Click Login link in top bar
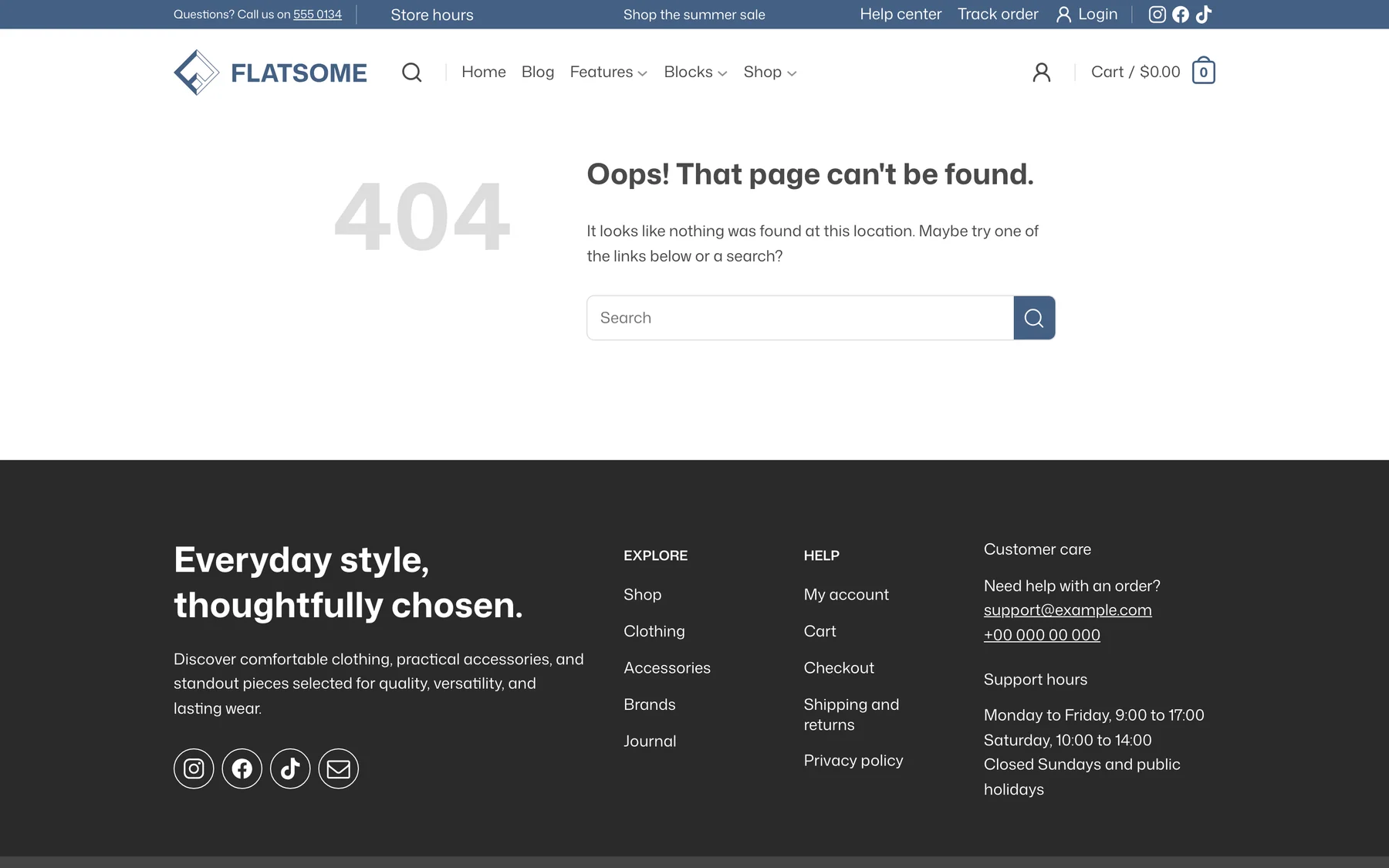 (1087, 14)
